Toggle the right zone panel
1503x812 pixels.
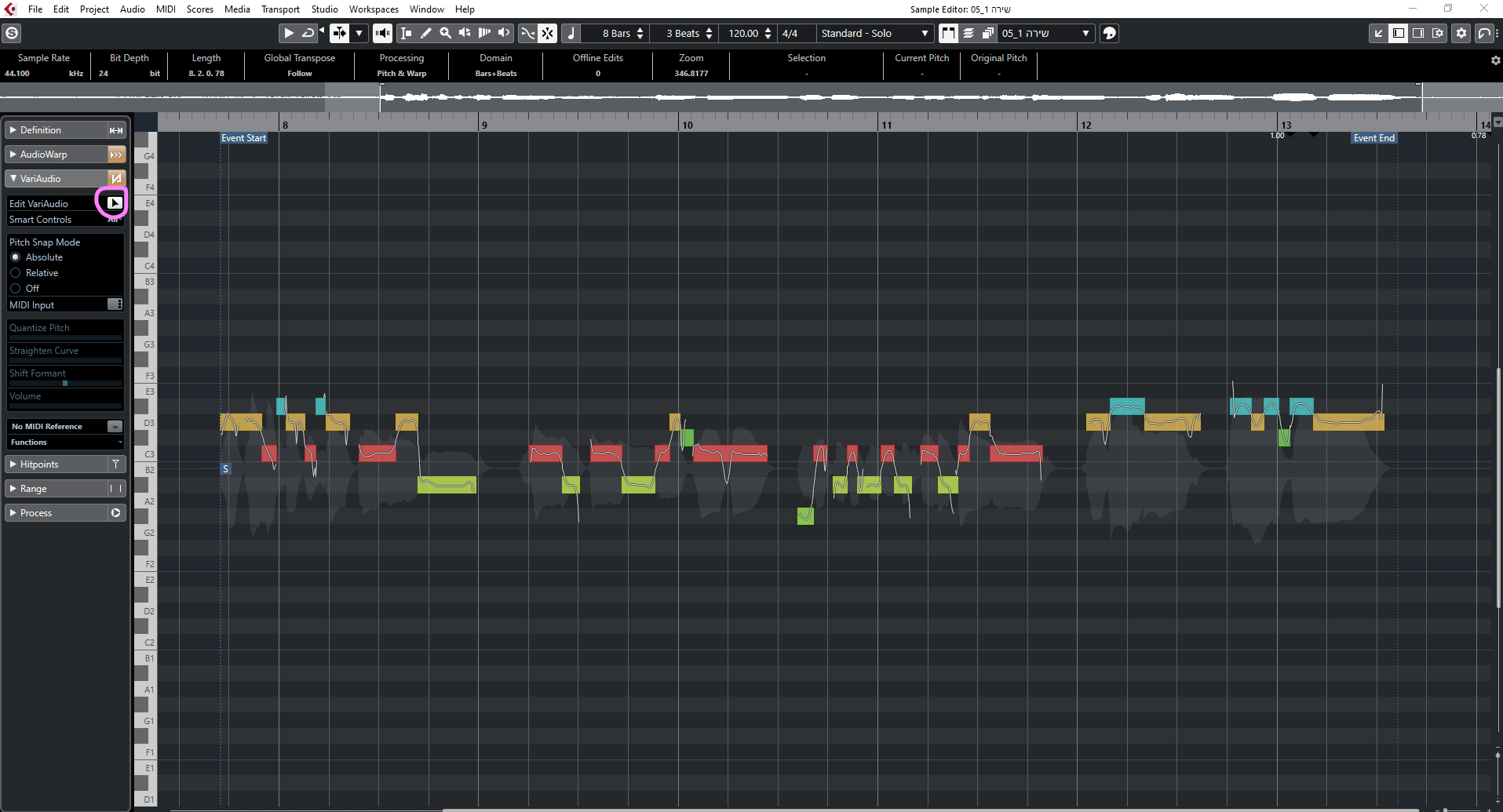1417,33
